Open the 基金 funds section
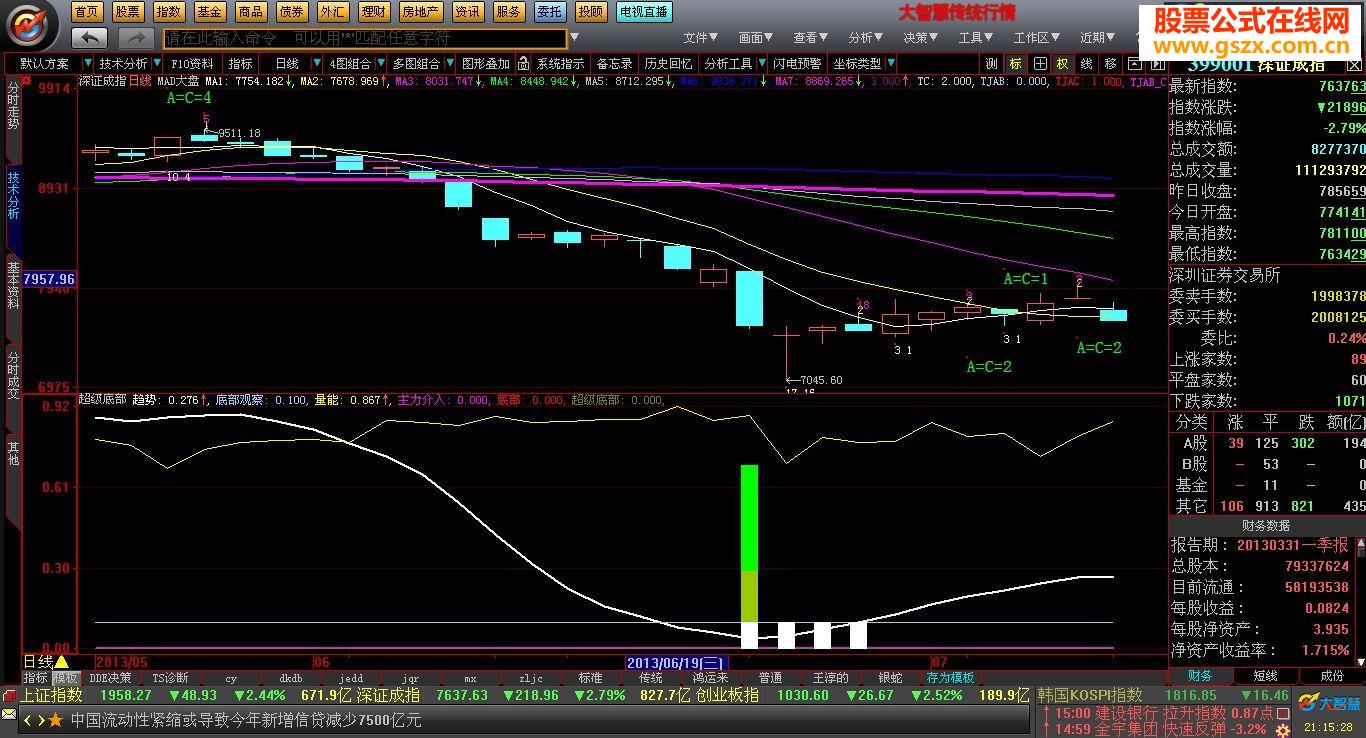This screenshot has height=738, width=1366. click(210, 12)
